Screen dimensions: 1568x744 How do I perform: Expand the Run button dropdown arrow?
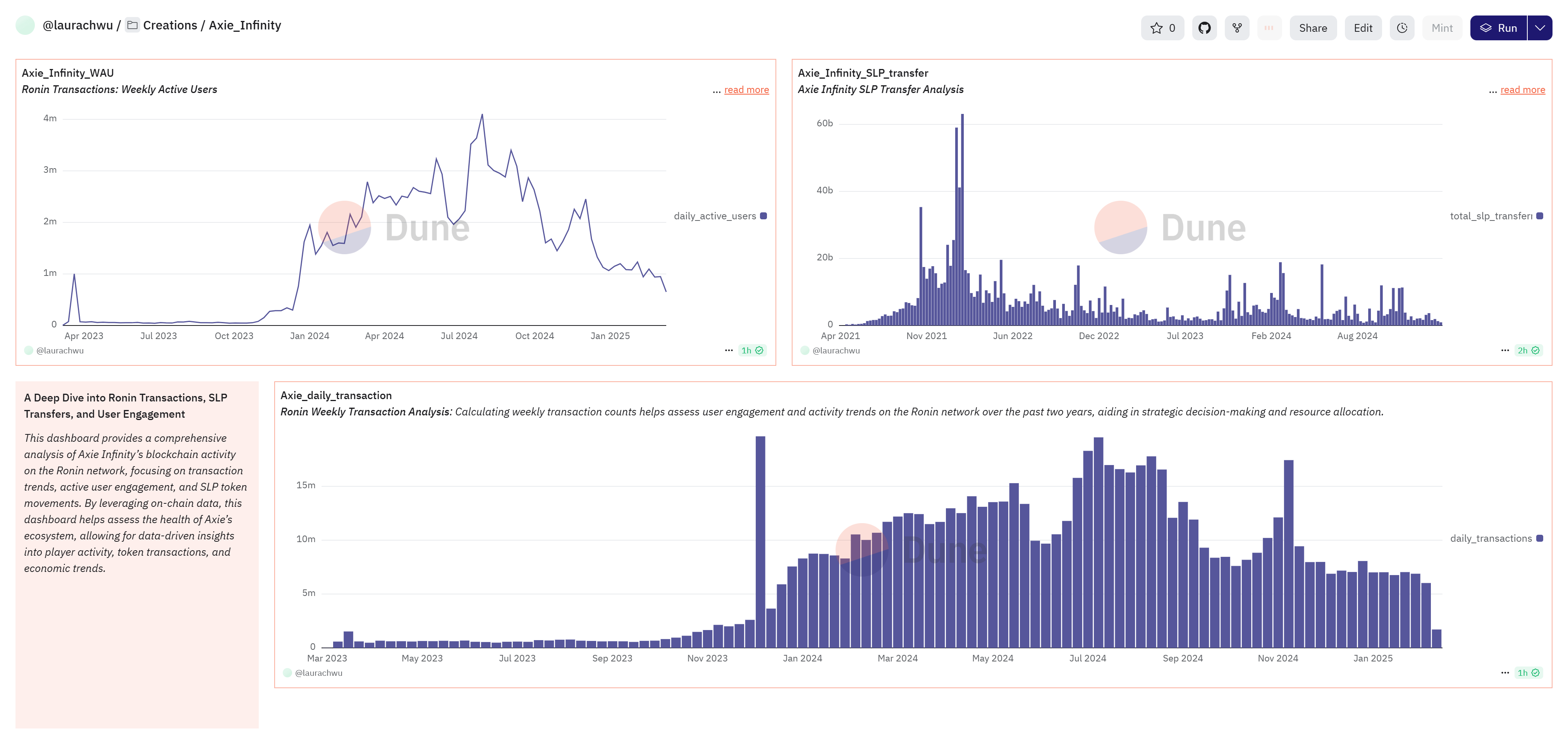(x=1539, y=28)
